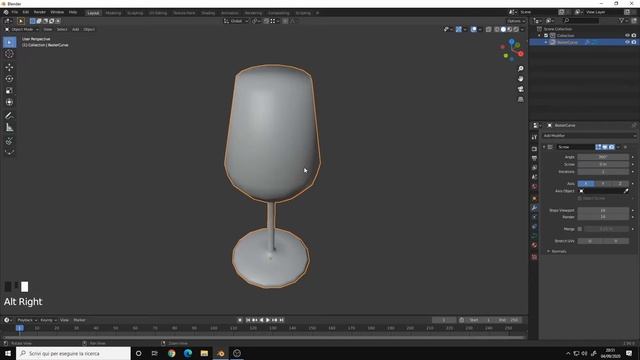Select the Move tool
Image resolution: width=640 pixels, height=360 pixels.
click(9, 67)
